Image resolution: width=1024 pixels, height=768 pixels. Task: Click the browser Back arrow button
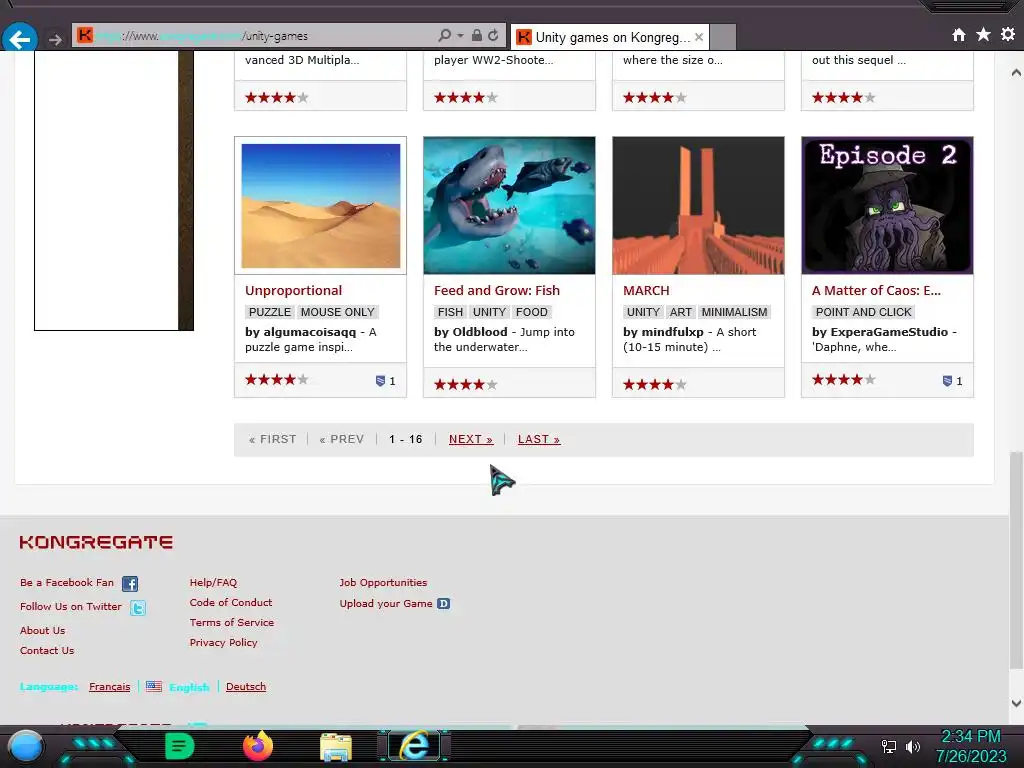click(x=20, y=39)
